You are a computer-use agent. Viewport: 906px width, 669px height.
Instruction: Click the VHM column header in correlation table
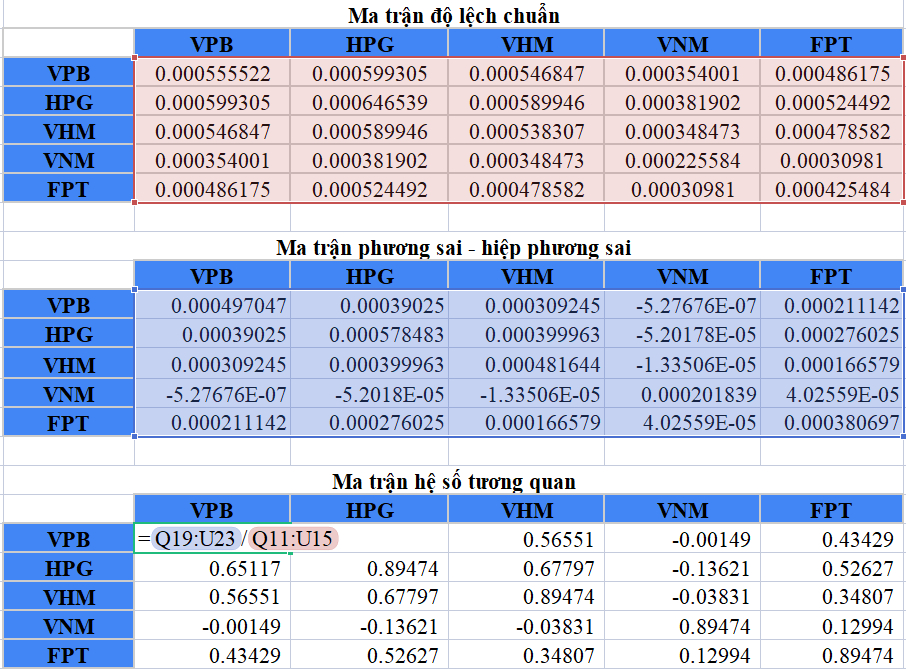pos(526,510)
